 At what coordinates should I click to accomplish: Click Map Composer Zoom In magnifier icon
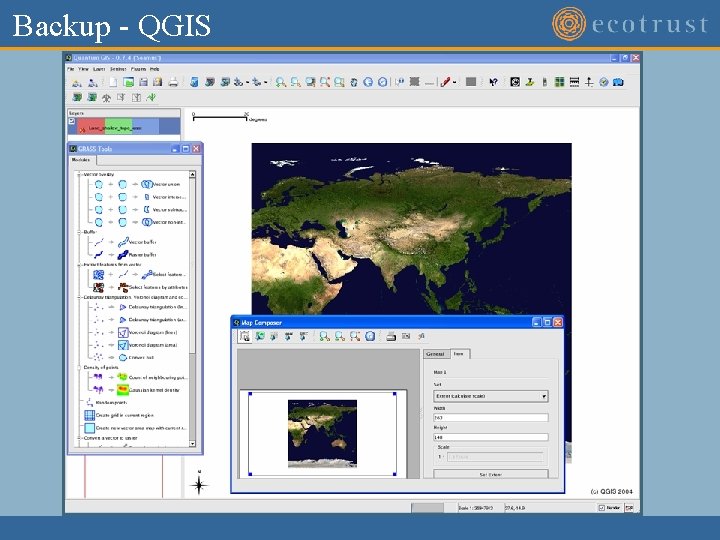[x=324, y=336]
